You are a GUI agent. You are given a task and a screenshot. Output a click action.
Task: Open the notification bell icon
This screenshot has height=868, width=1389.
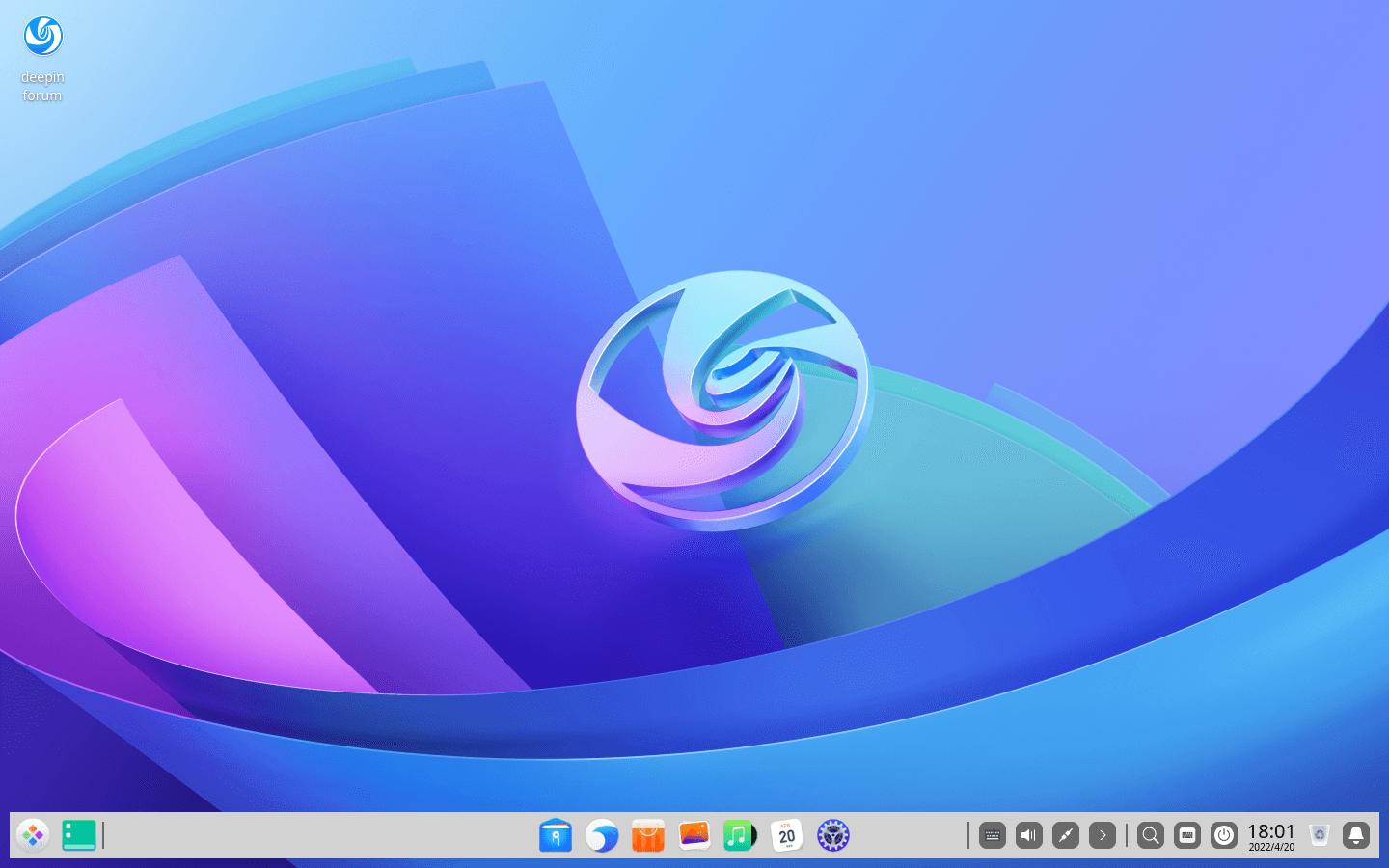(x=1356, y=835)
